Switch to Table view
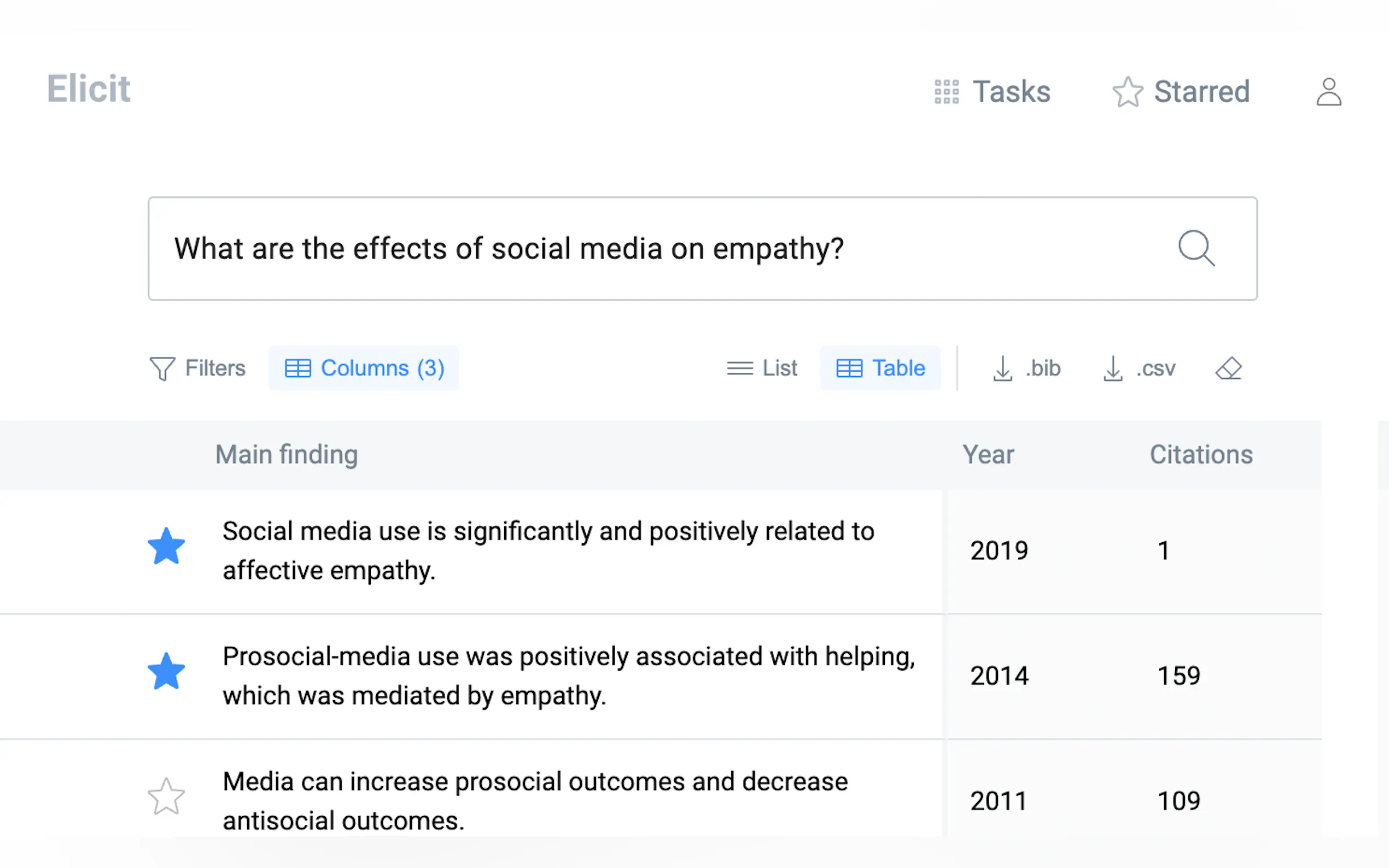 [x=880, y=368]
